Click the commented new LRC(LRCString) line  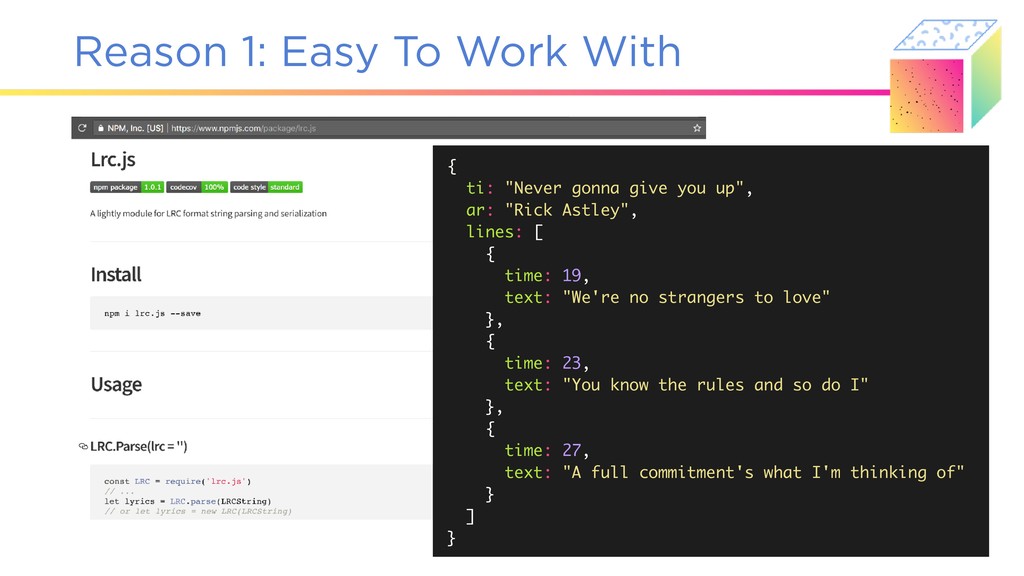[x=198, y=511]
